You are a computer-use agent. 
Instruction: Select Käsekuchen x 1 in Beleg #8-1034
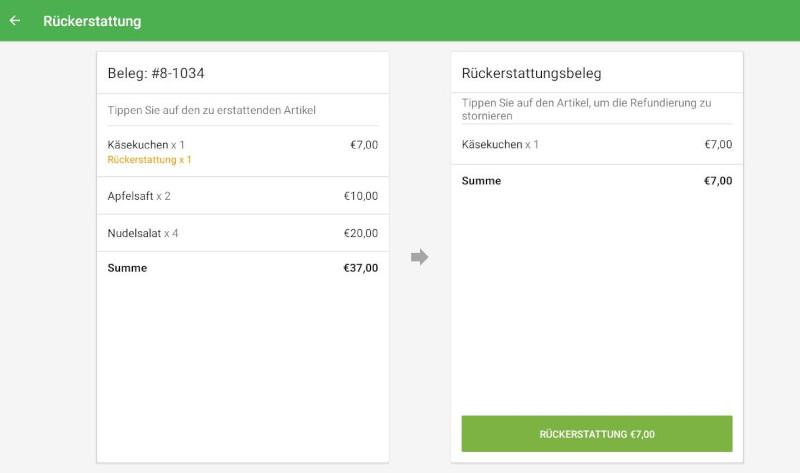pyautogui.click(x=243, y=152)
